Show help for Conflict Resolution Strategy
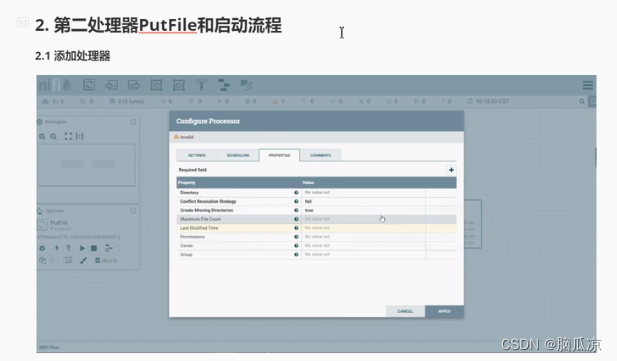Viewport: 617px width, 361px height. click(x=296, y=201)
